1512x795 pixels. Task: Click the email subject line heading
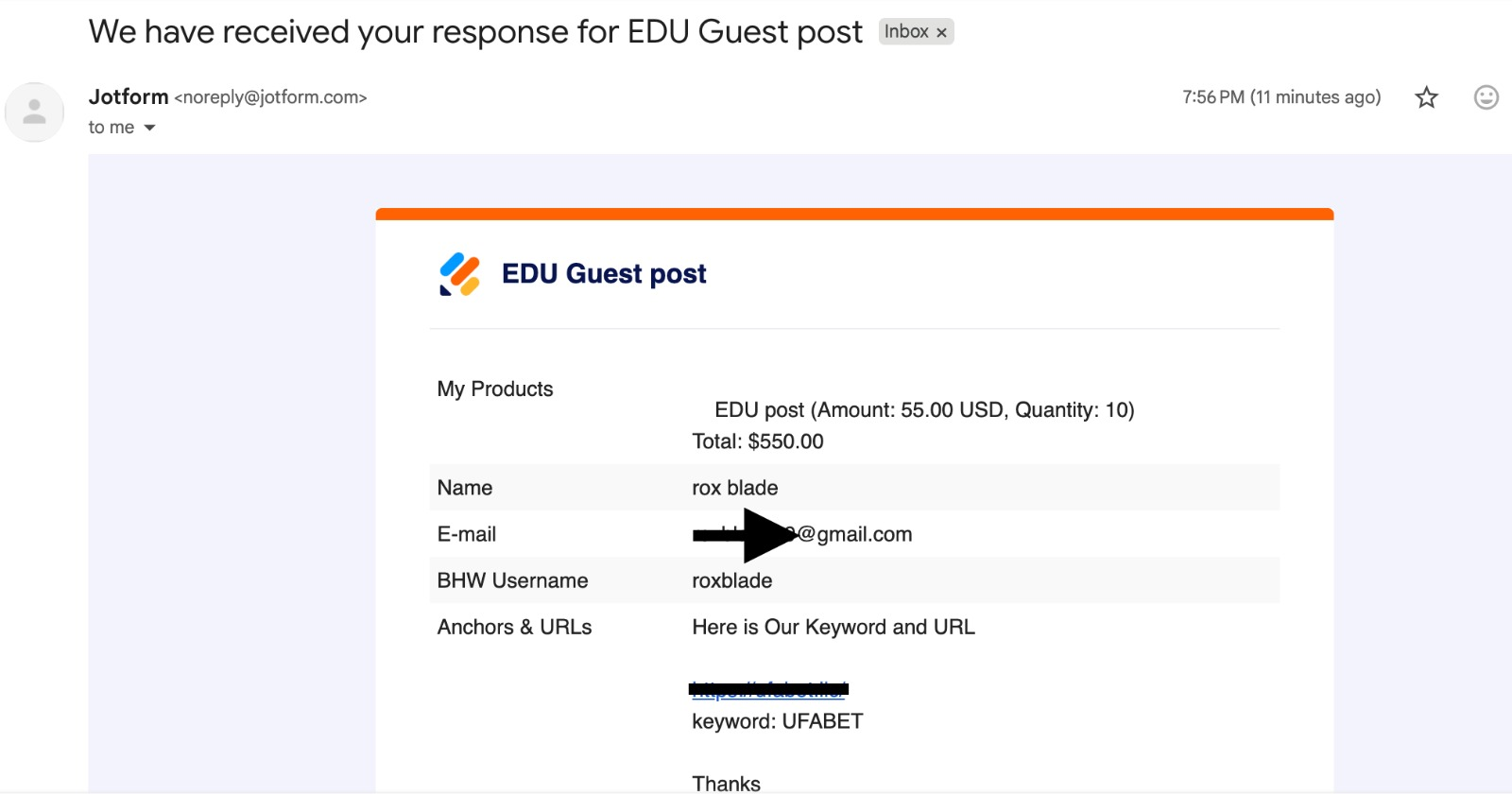point(475,32)
